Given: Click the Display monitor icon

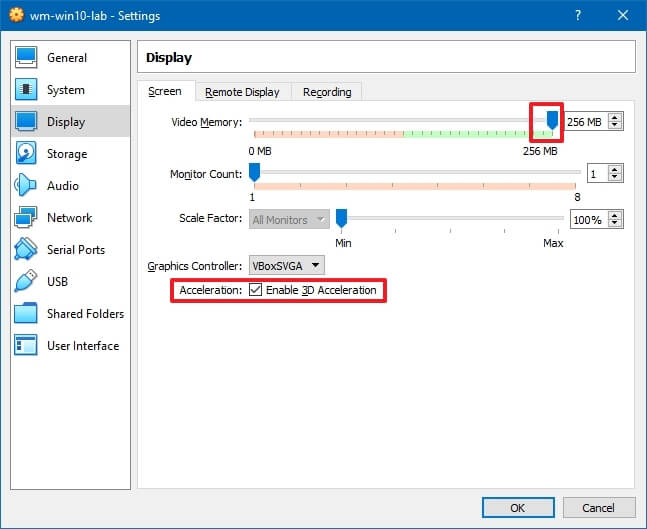Looking at the screenshot, I should (x=26, y=121).
